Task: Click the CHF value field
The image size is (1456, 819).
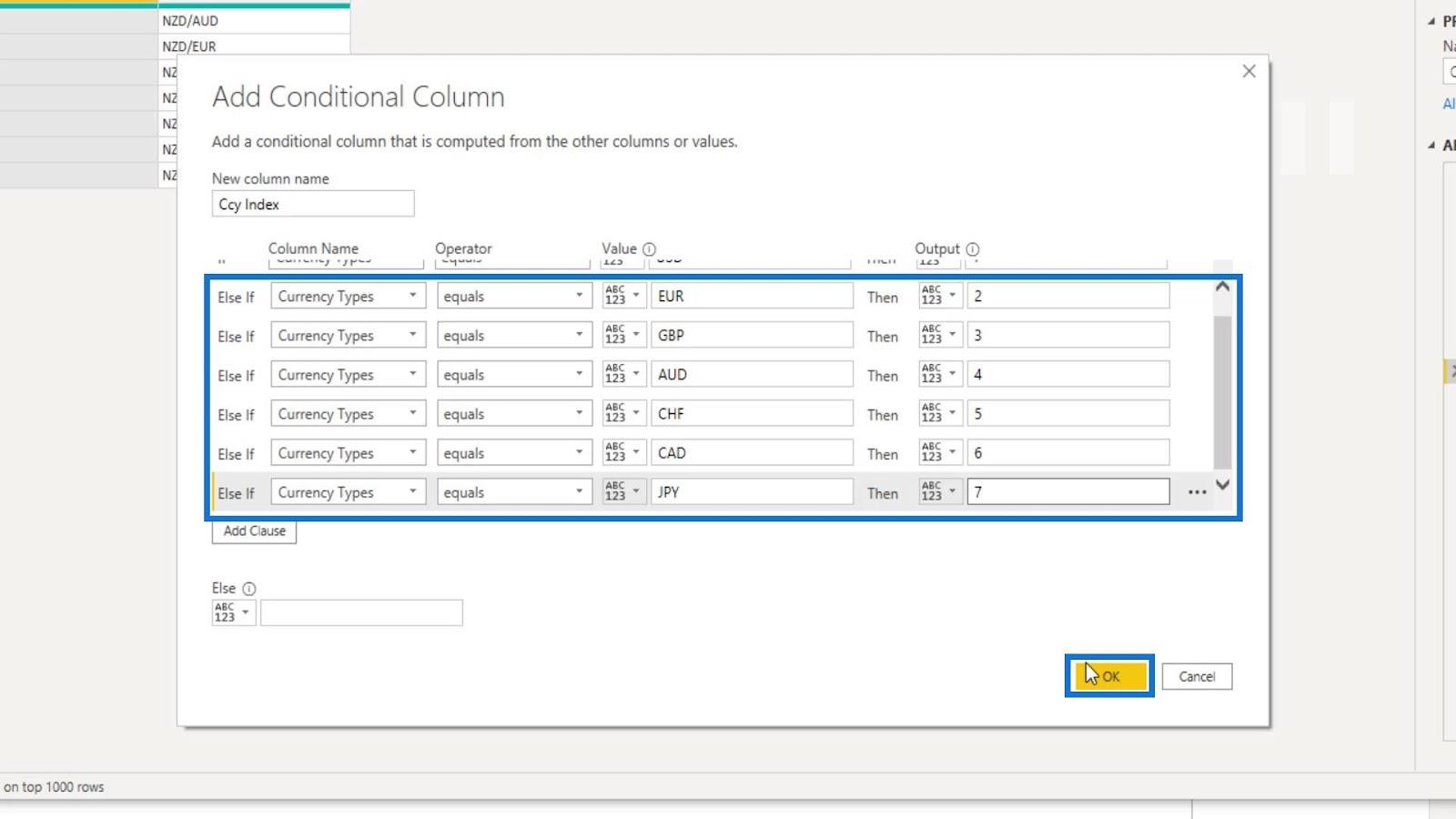Action: [752, 413]
